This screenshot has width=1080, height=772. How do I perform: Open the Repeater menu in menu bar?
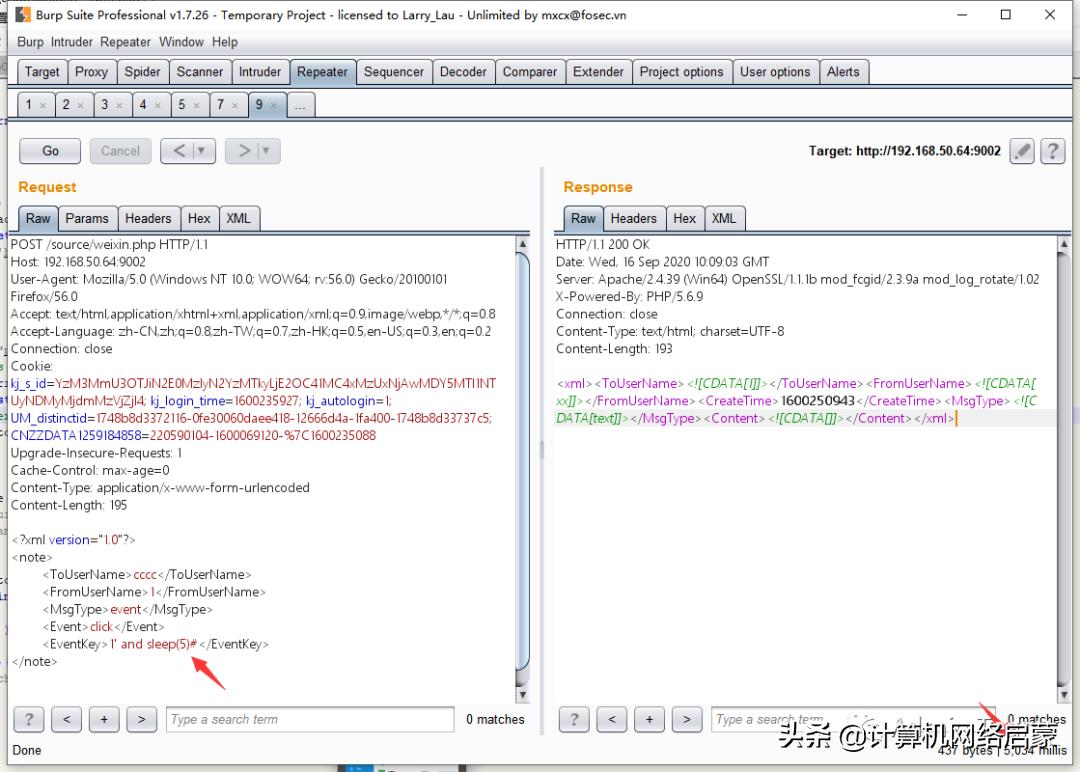pyautogui.click(x=125, y=42)
